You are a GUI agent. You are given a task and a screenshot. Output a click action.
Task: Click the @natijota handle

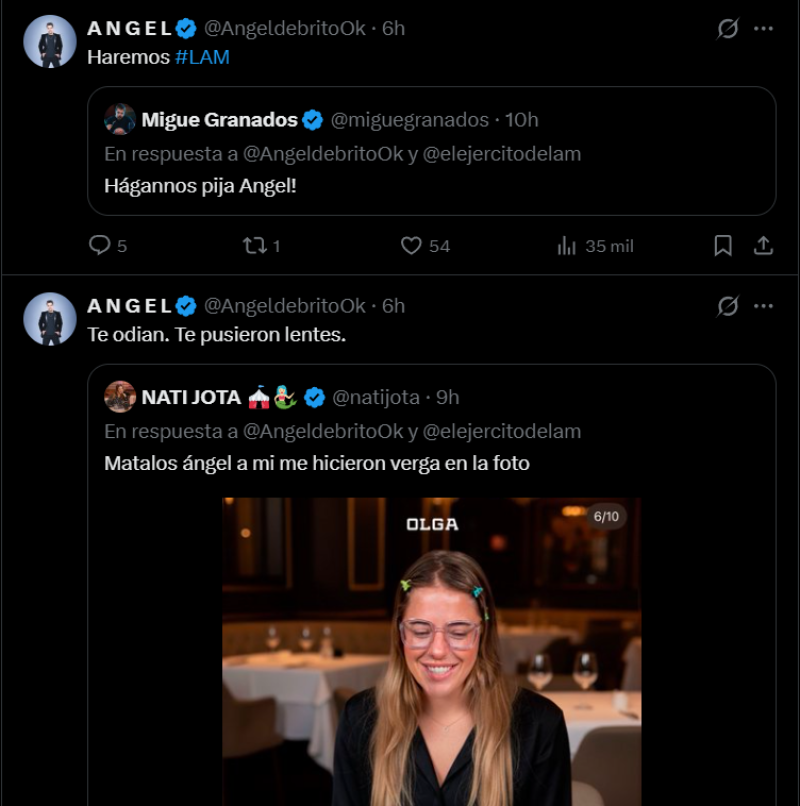click(376, 397)
